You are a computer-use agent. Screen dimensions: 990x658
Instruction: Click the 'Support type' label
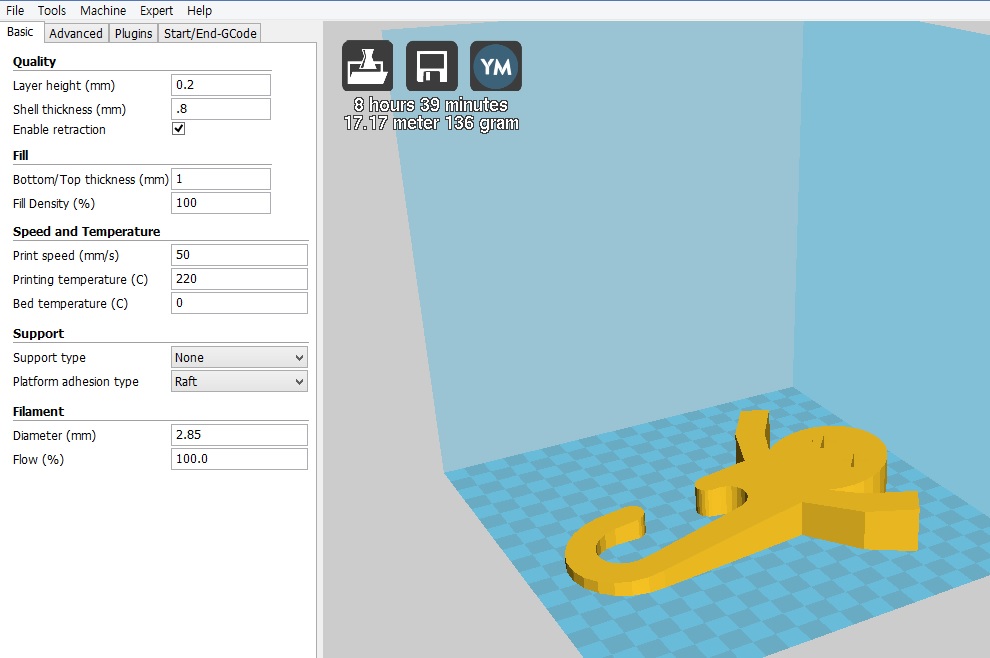click(x=49, y=357)
